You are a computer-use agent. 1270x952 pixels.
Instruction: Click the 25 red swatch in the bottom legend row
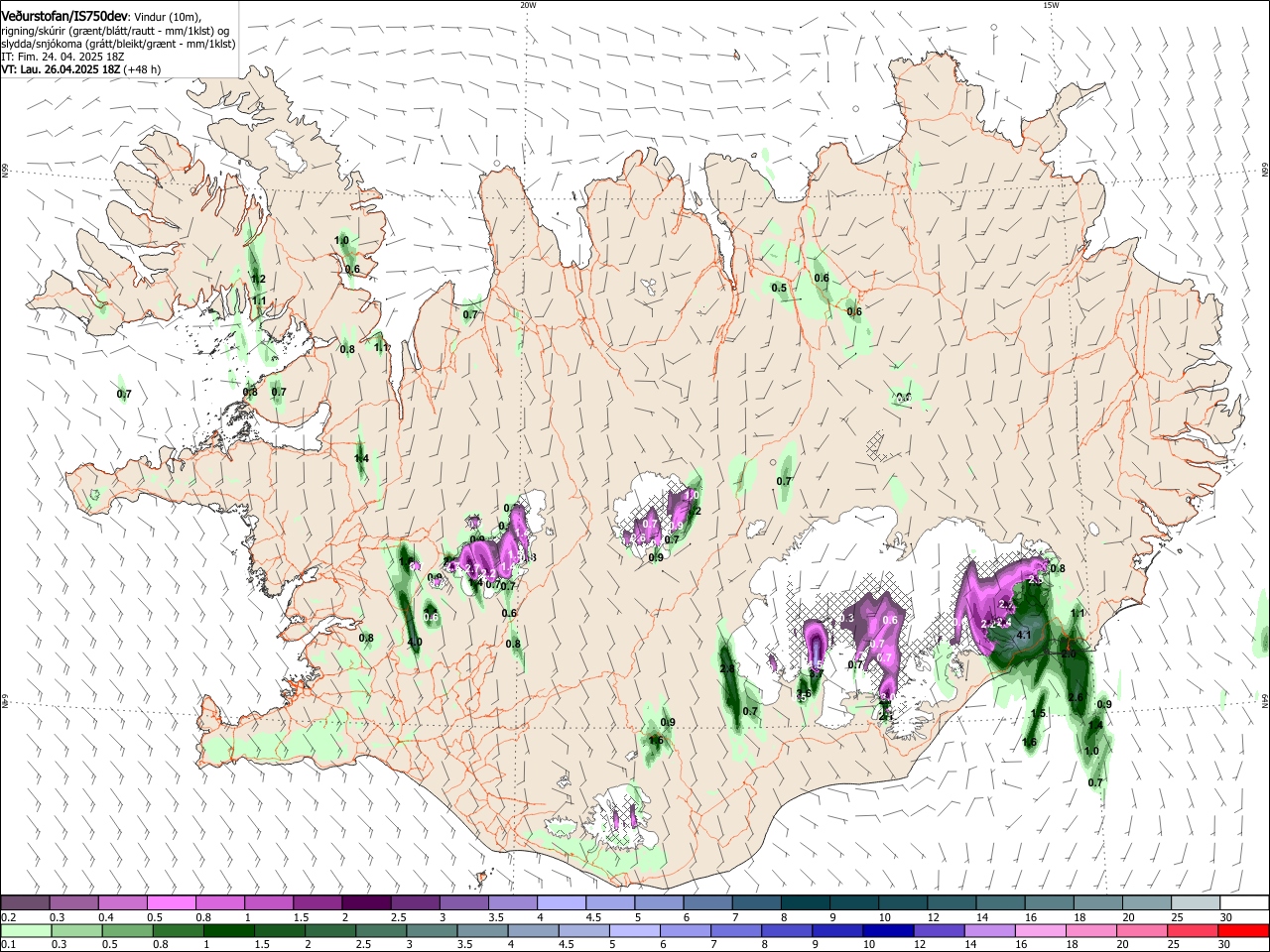click(1193, 930)
